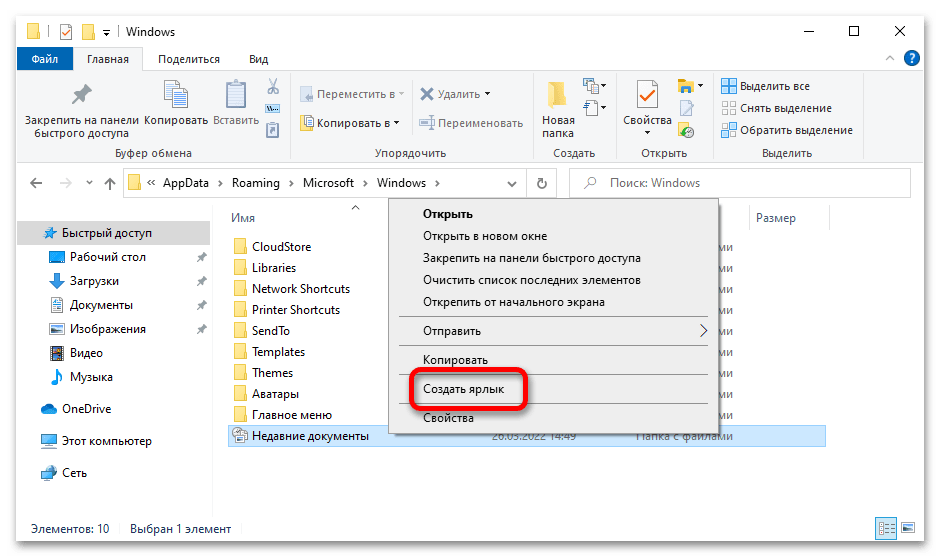Choose Закрепить на панели быстрого доступа in menu

tap(553, 258)
